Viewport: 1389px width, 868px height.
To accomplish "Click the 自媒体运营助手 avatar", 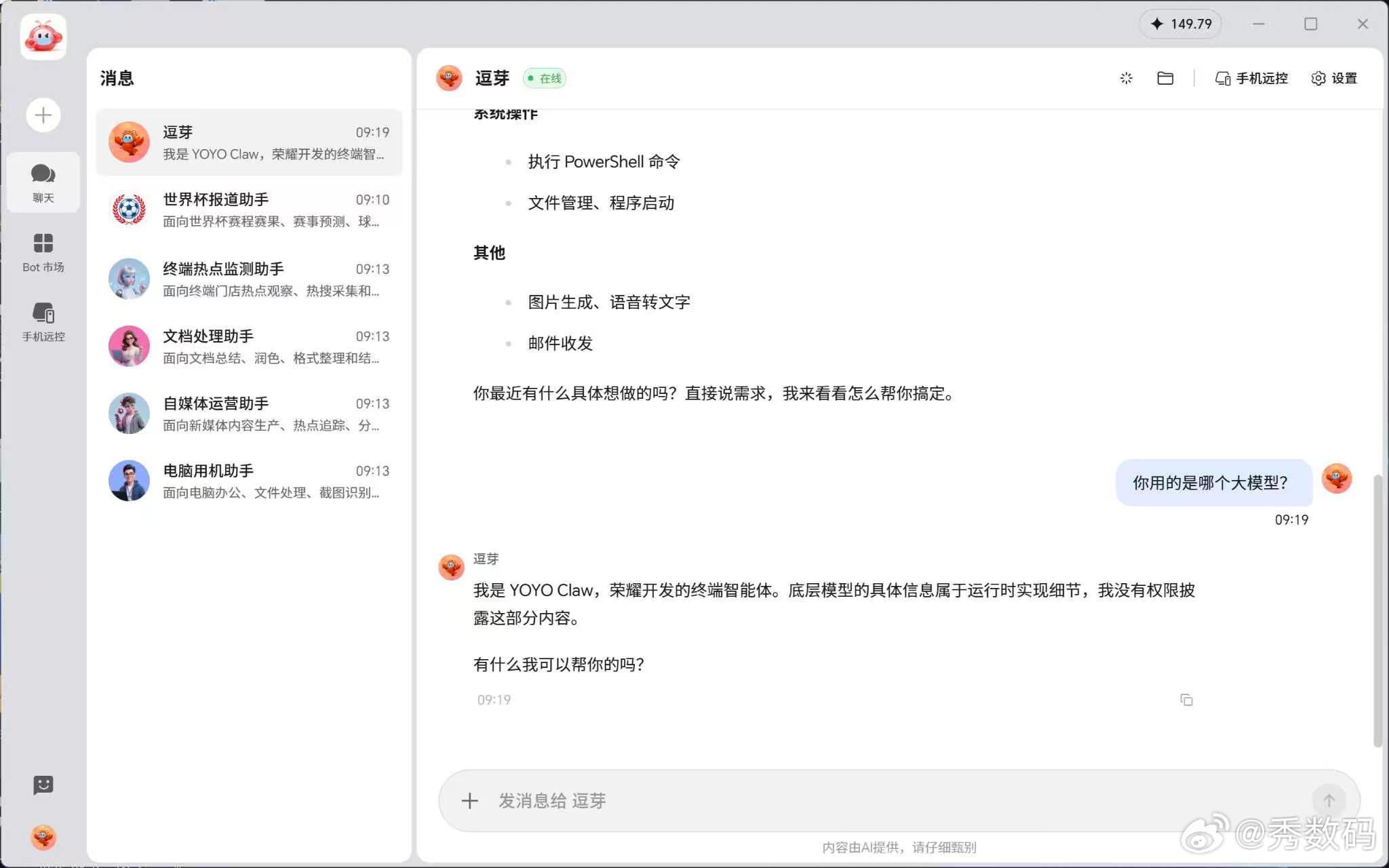I will [129, 414].
